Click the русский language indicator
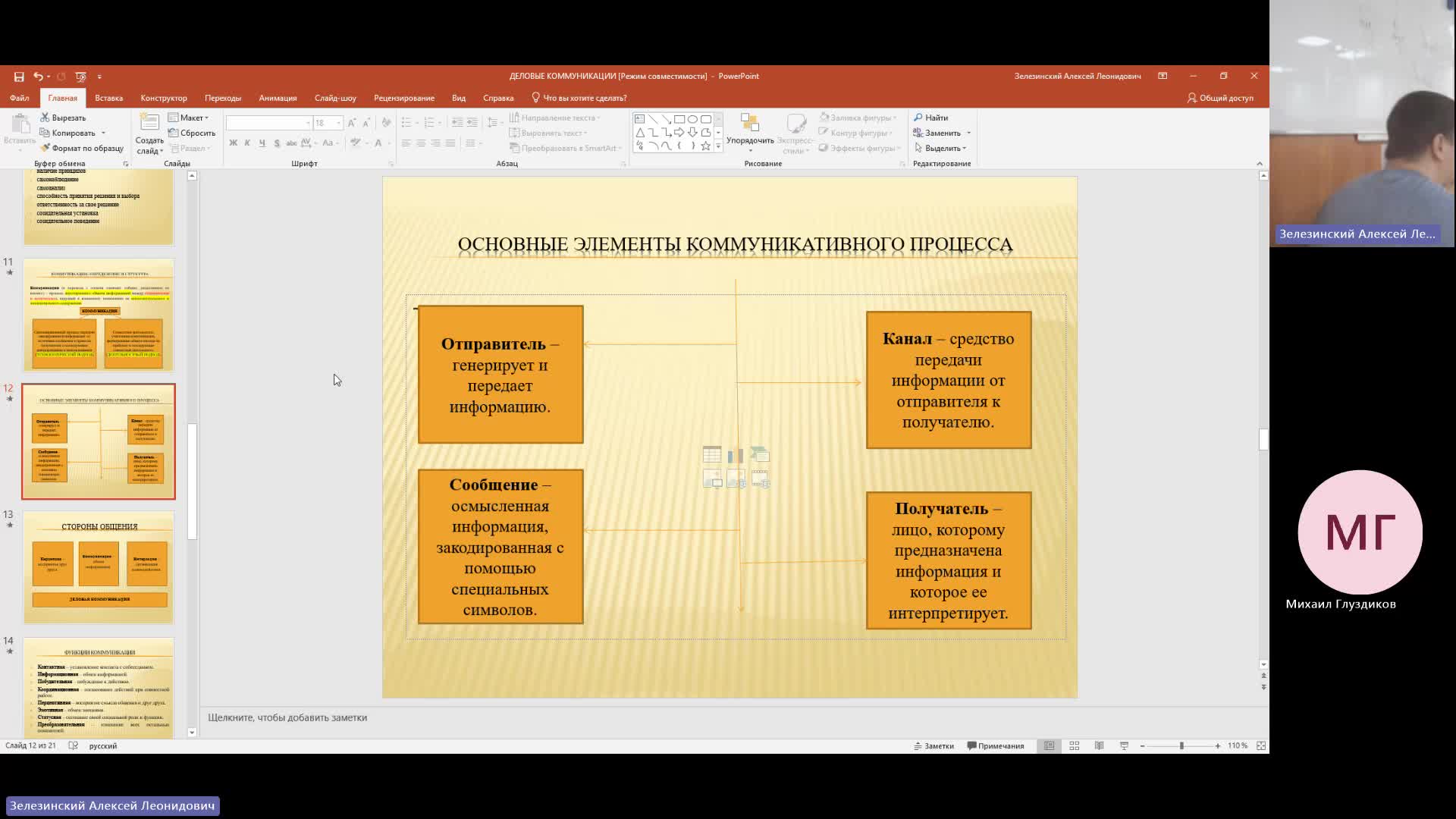The height and width of the screenshot is (819, 1456). pyautogui.click(x=103, y=746)
